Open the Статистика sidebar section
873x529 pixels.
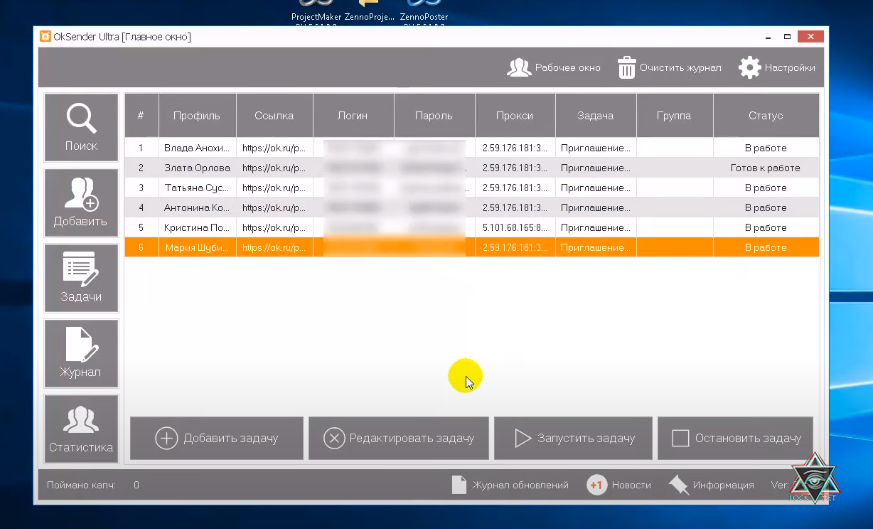pos(81,428)
